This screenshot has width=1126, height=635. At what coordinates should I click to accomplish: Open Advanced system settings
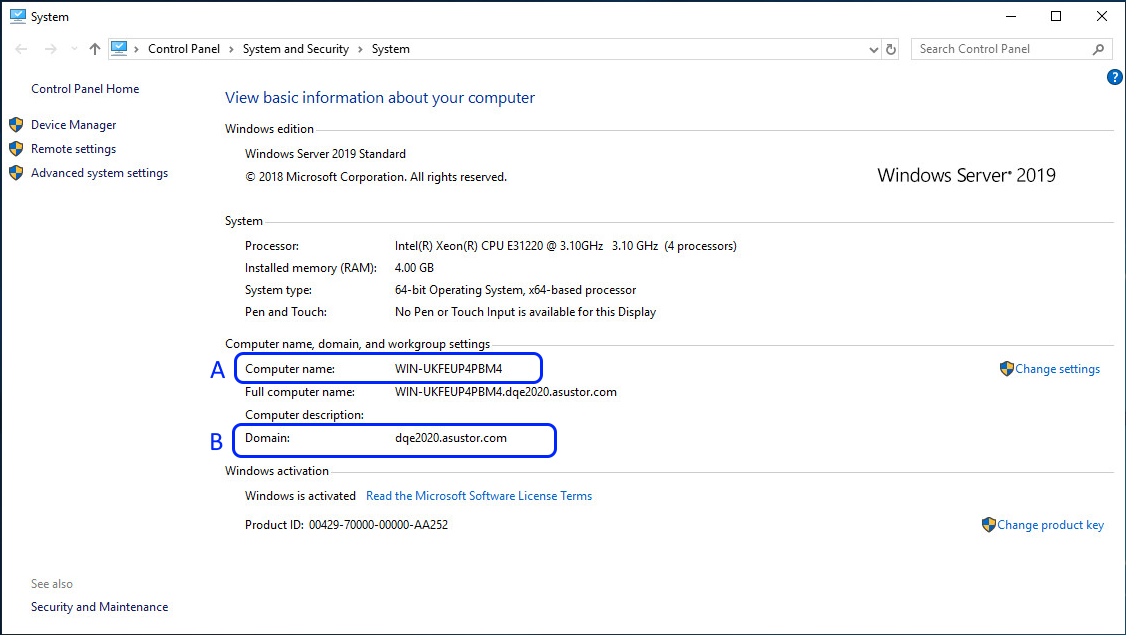click(x=99, y=173)
